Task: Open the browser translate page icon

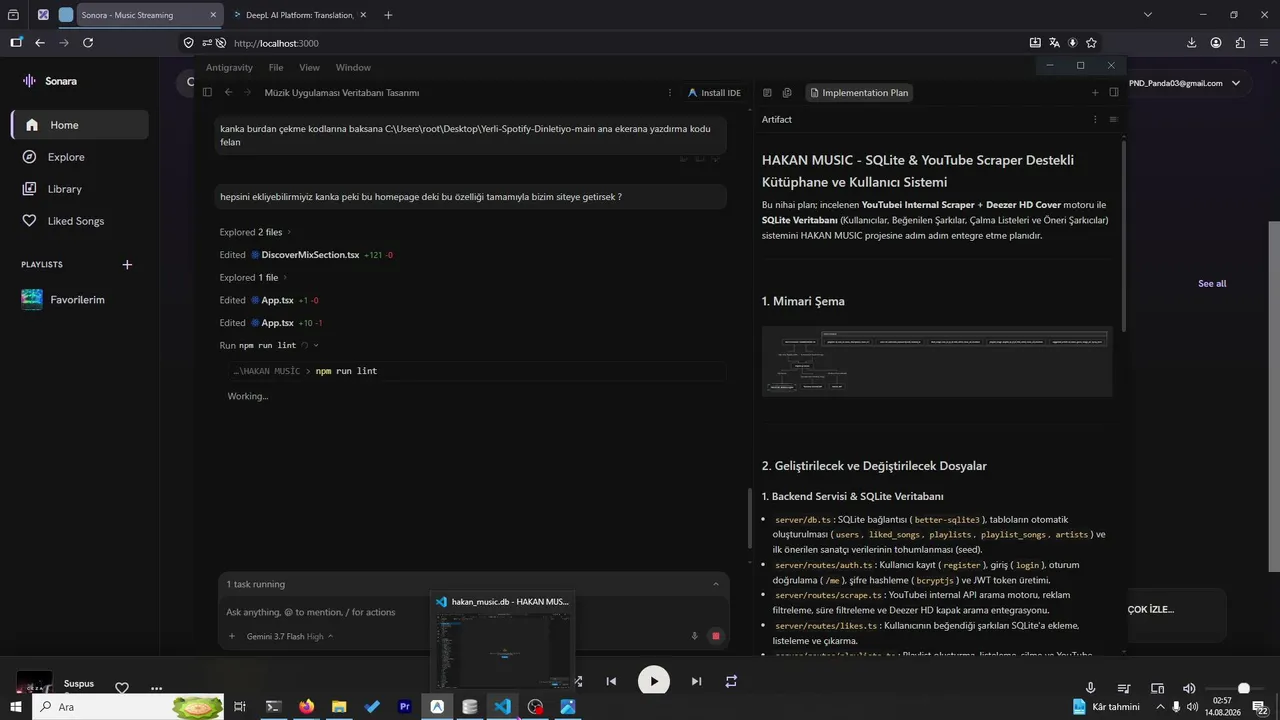Action: point(1054,43)
